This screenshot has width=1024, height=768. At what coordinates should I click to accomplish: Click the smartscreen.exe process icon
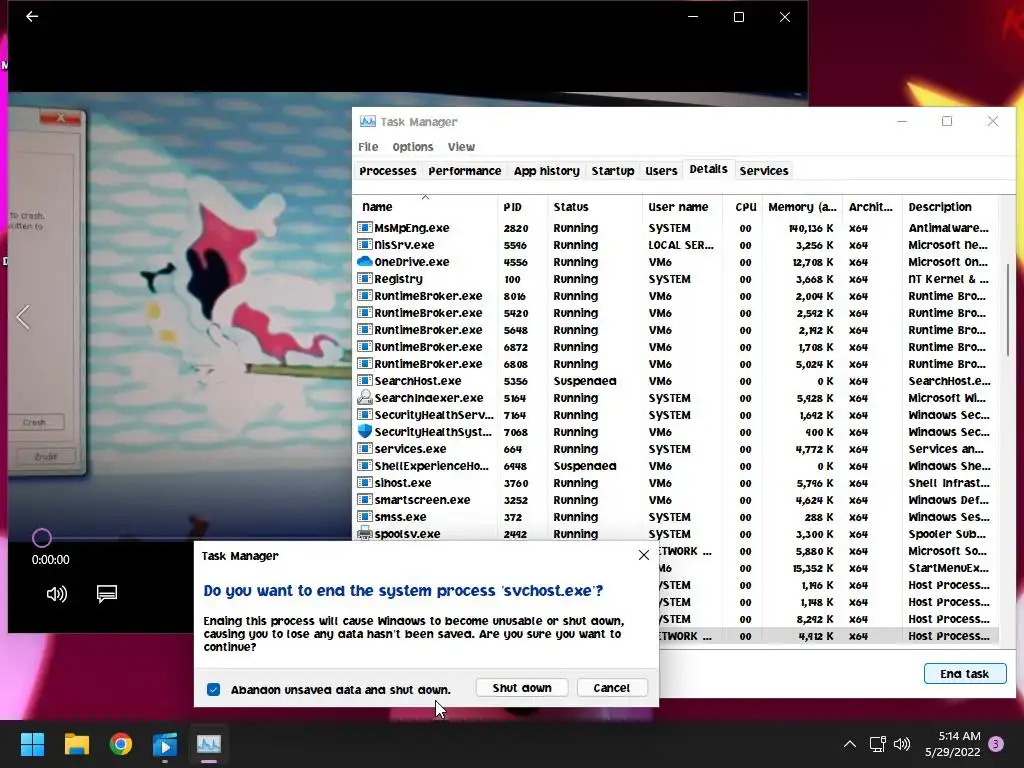pos(364,500)
